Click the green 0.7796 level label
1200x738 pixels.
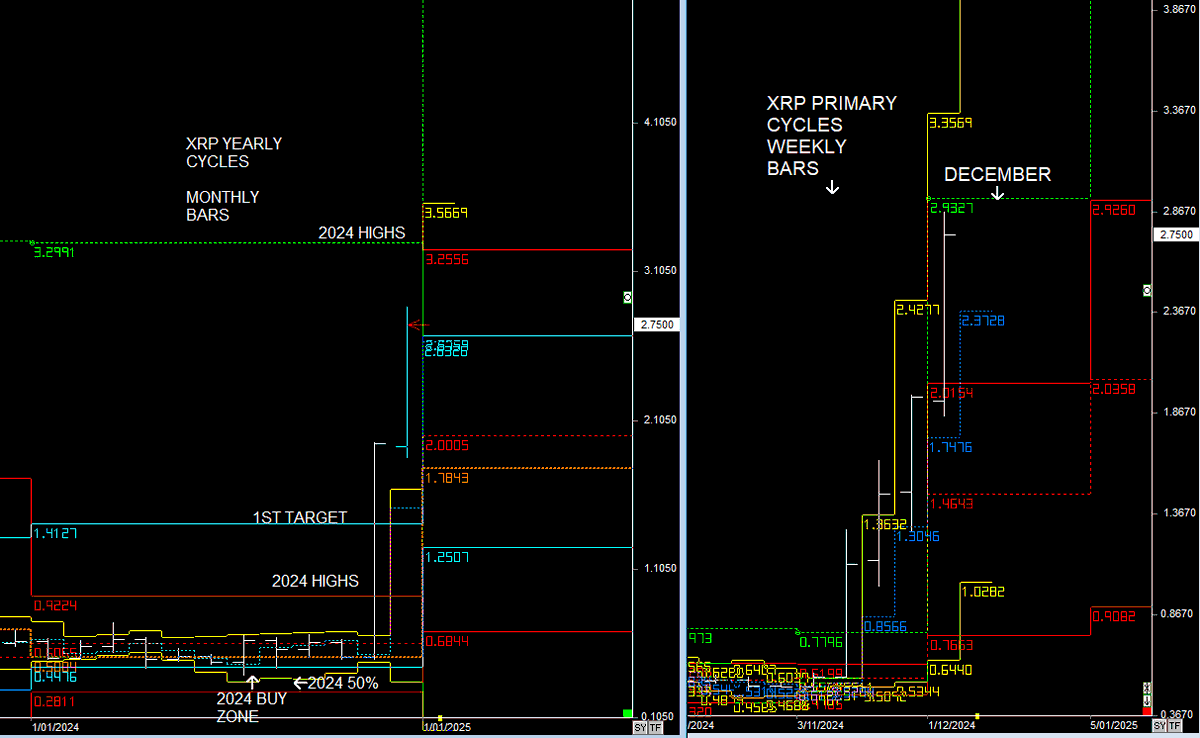click(821, 642)
